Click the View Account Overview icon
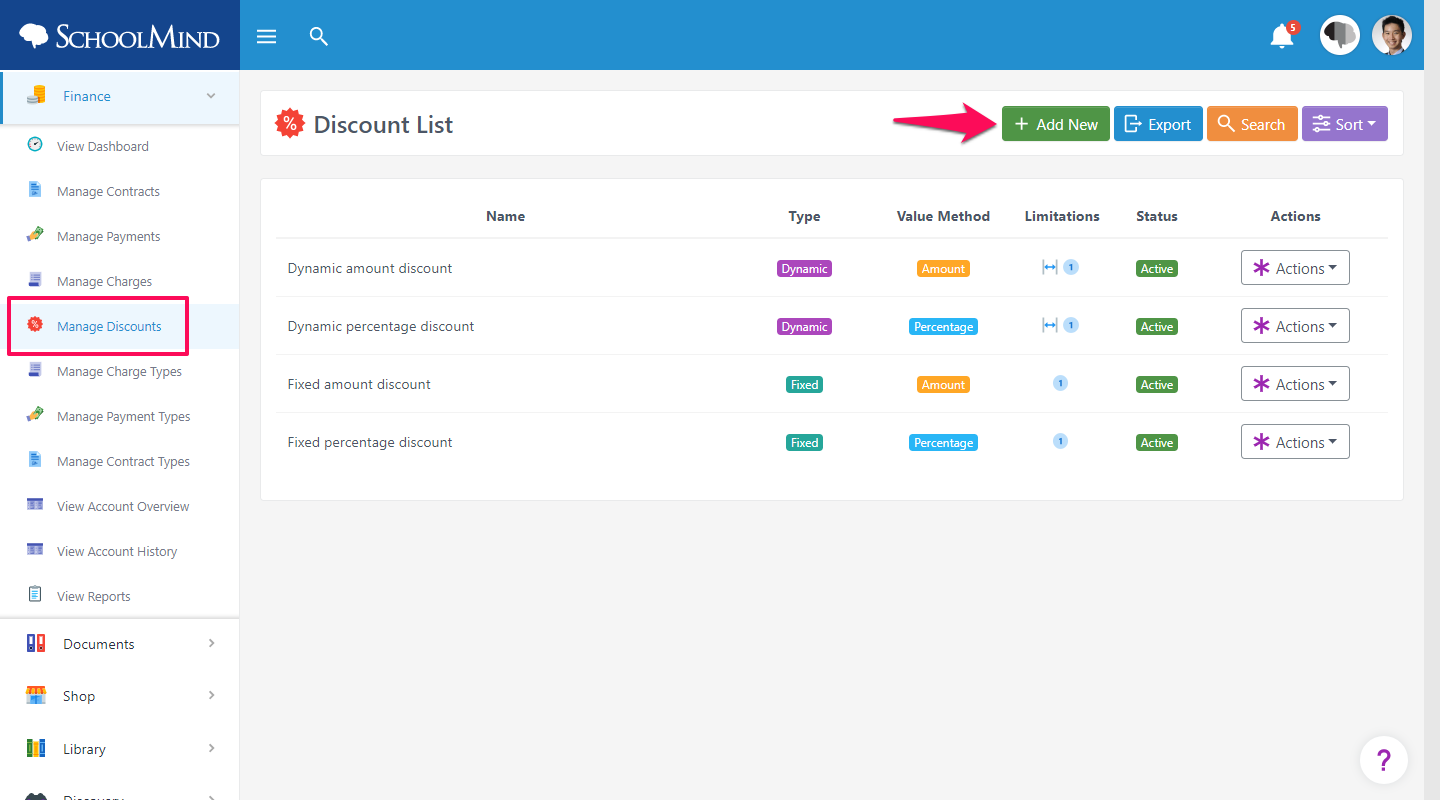 click(x=35, y=505)
